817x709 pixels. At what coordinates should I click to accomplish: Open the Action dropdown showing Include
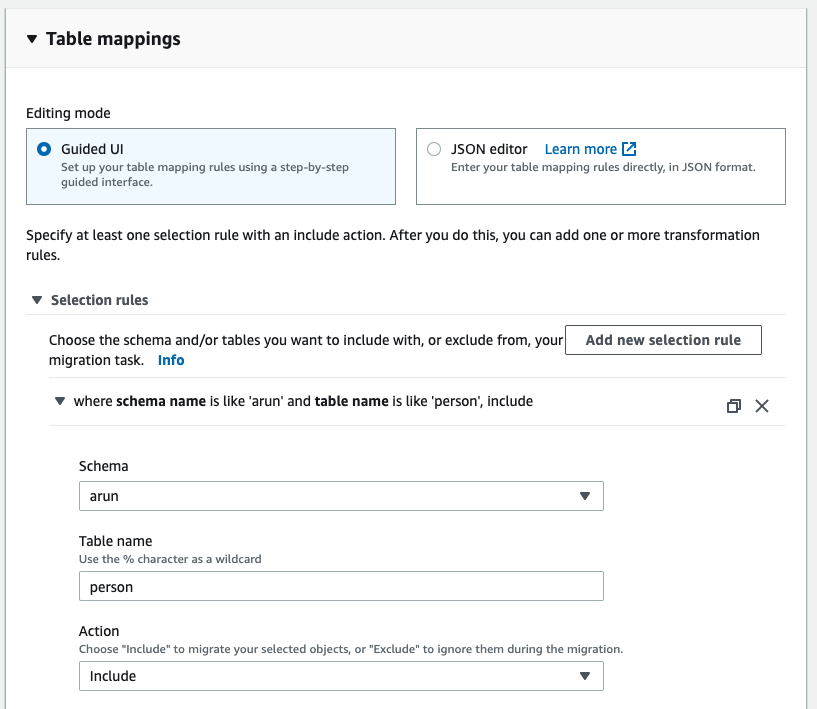pos(340,676)
